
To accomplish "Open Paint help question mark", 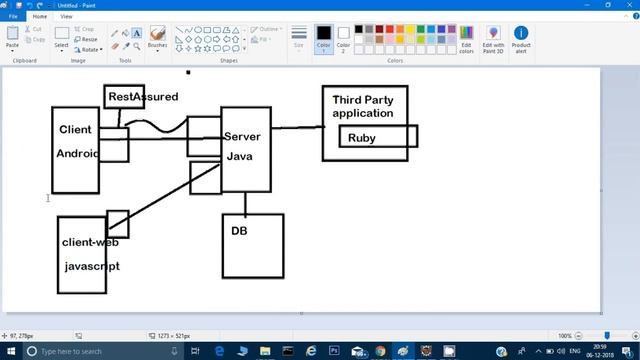I will point(636,16).
